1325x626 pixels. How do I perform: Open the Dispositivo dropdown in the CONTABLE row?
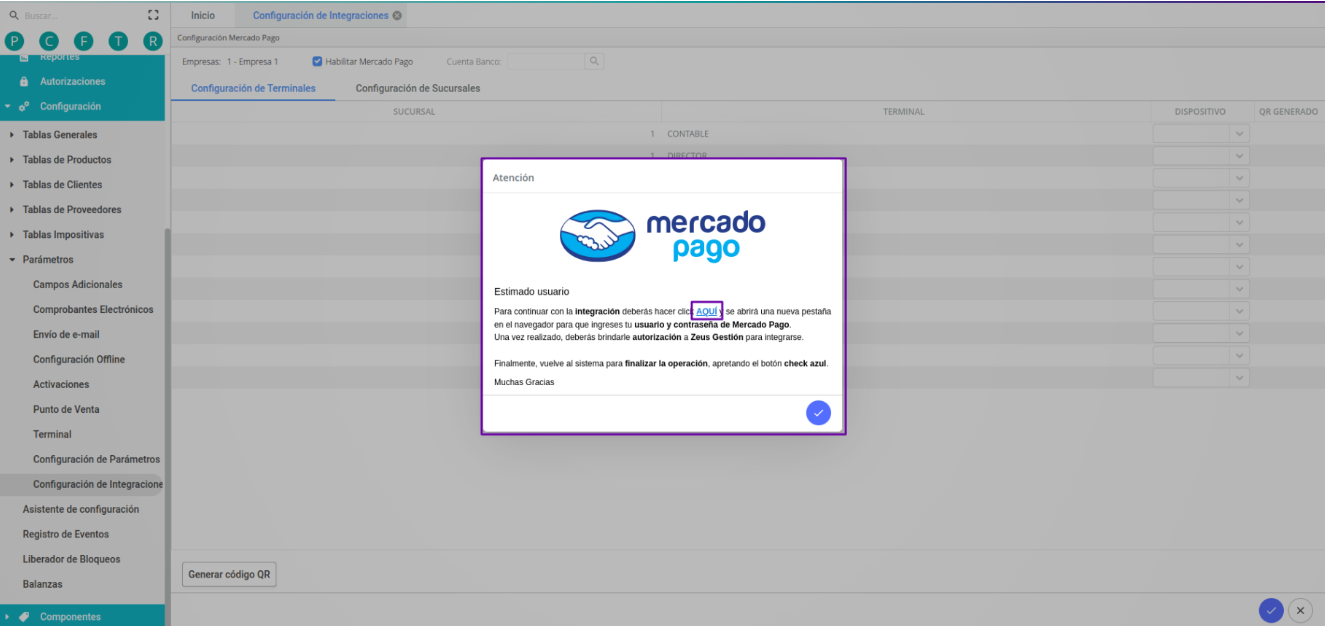[1240, 134]
